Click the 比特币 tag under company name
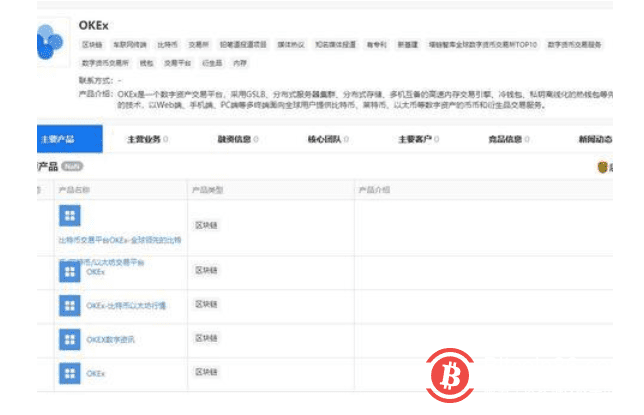 (x=168, y=44)
